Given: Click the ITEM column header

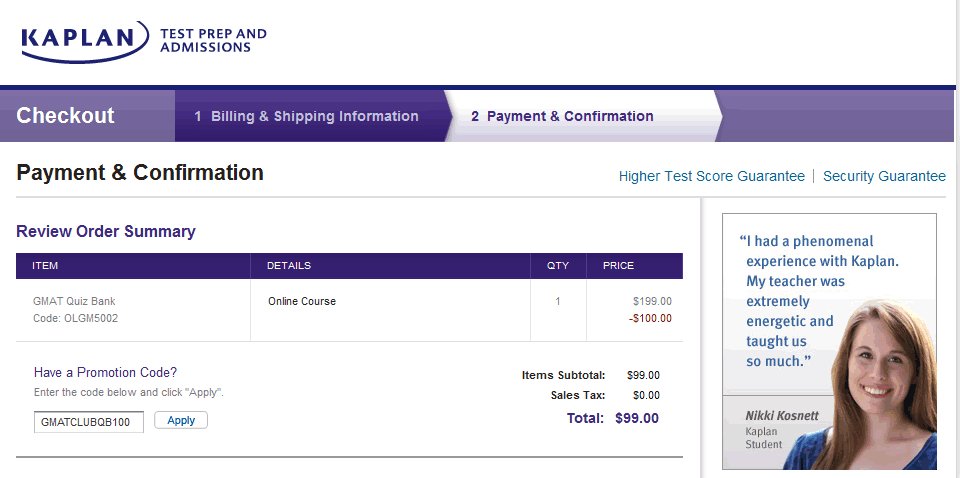Looking at the screenshot, I should coord(45,266).
